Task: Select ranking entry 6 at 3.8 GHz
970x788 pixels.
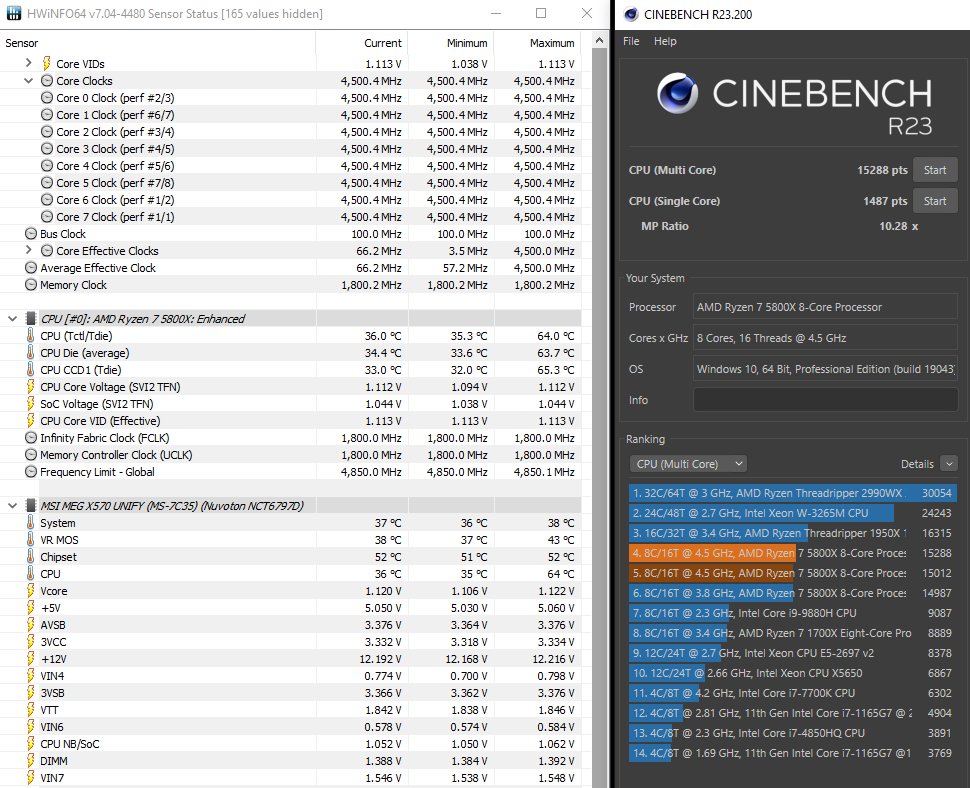Action: click(792, 593)
